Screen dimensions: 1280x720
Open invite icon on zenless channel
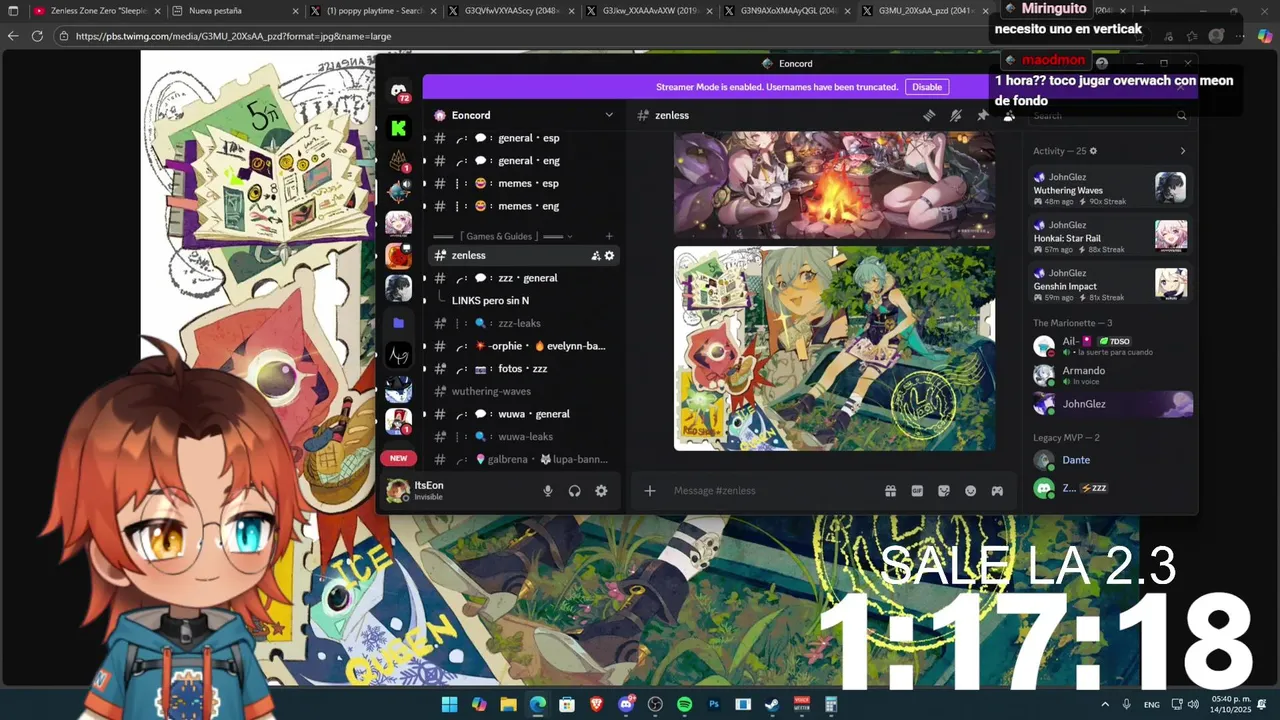(x=596, y=256)
